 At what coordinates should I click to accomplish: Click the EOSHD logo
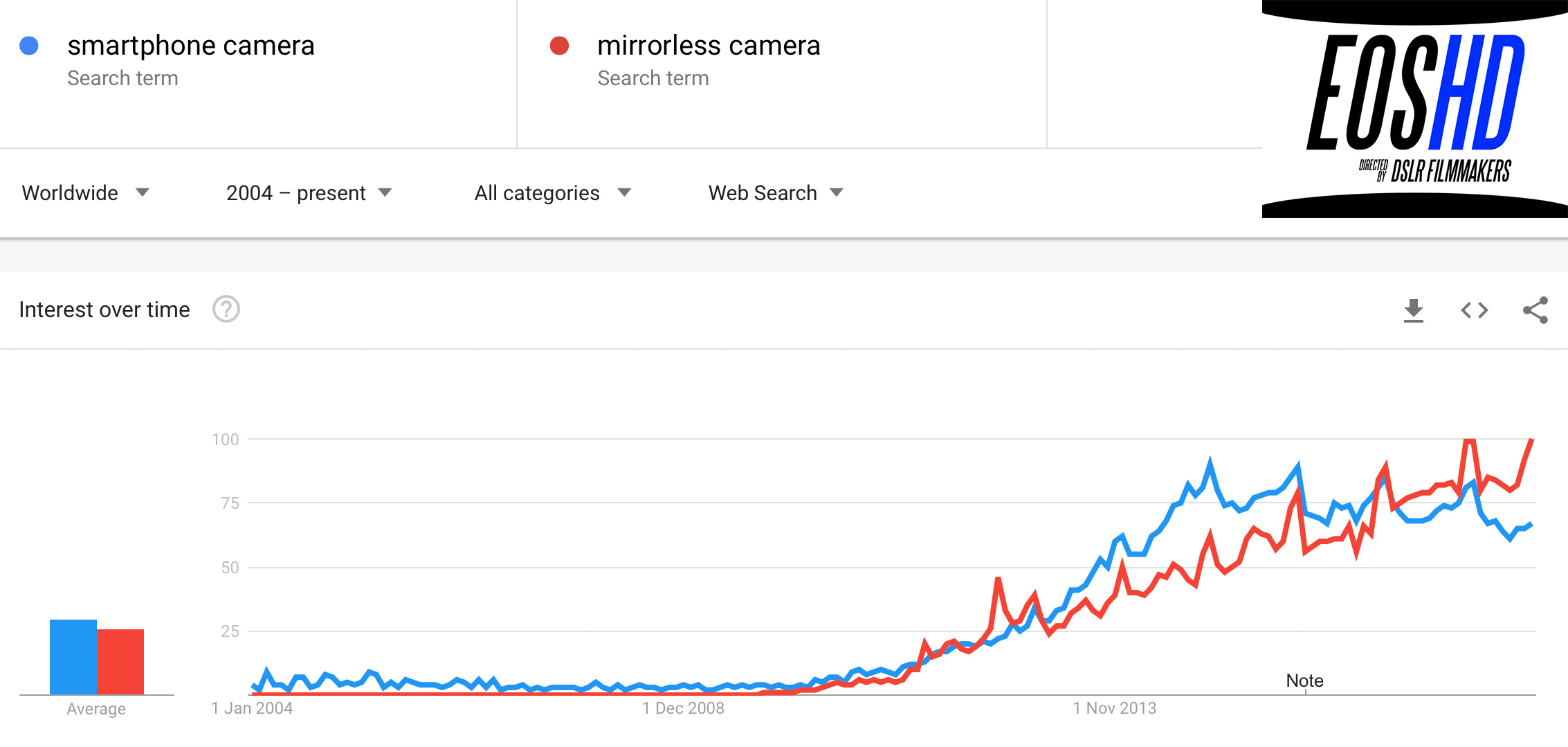click(x=1414, y=109)
